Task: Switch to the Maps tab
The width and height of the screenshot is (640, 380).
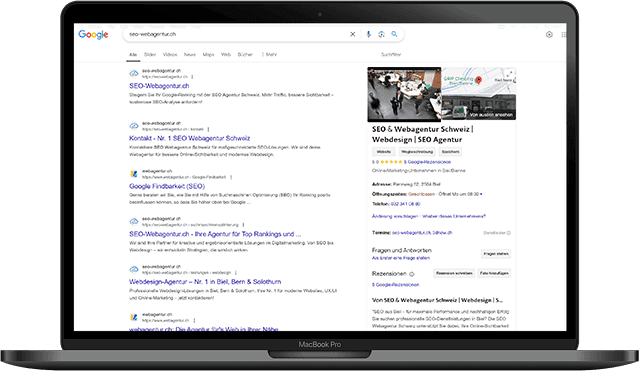Action: click(x=209, y=55)
